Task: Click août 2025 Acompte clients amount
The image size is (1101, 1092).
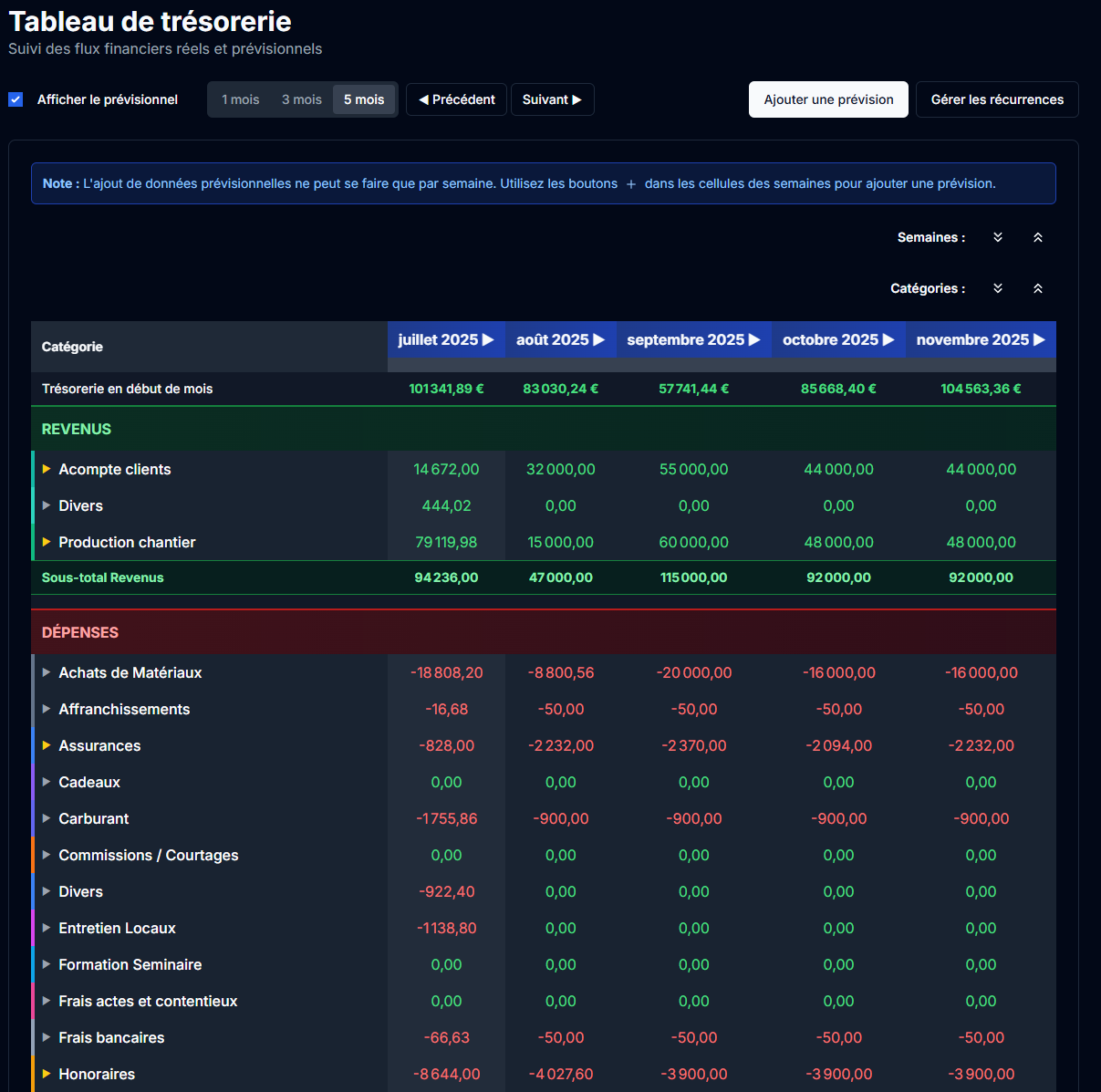Action: pyautogui.click(x=560, y=469)
